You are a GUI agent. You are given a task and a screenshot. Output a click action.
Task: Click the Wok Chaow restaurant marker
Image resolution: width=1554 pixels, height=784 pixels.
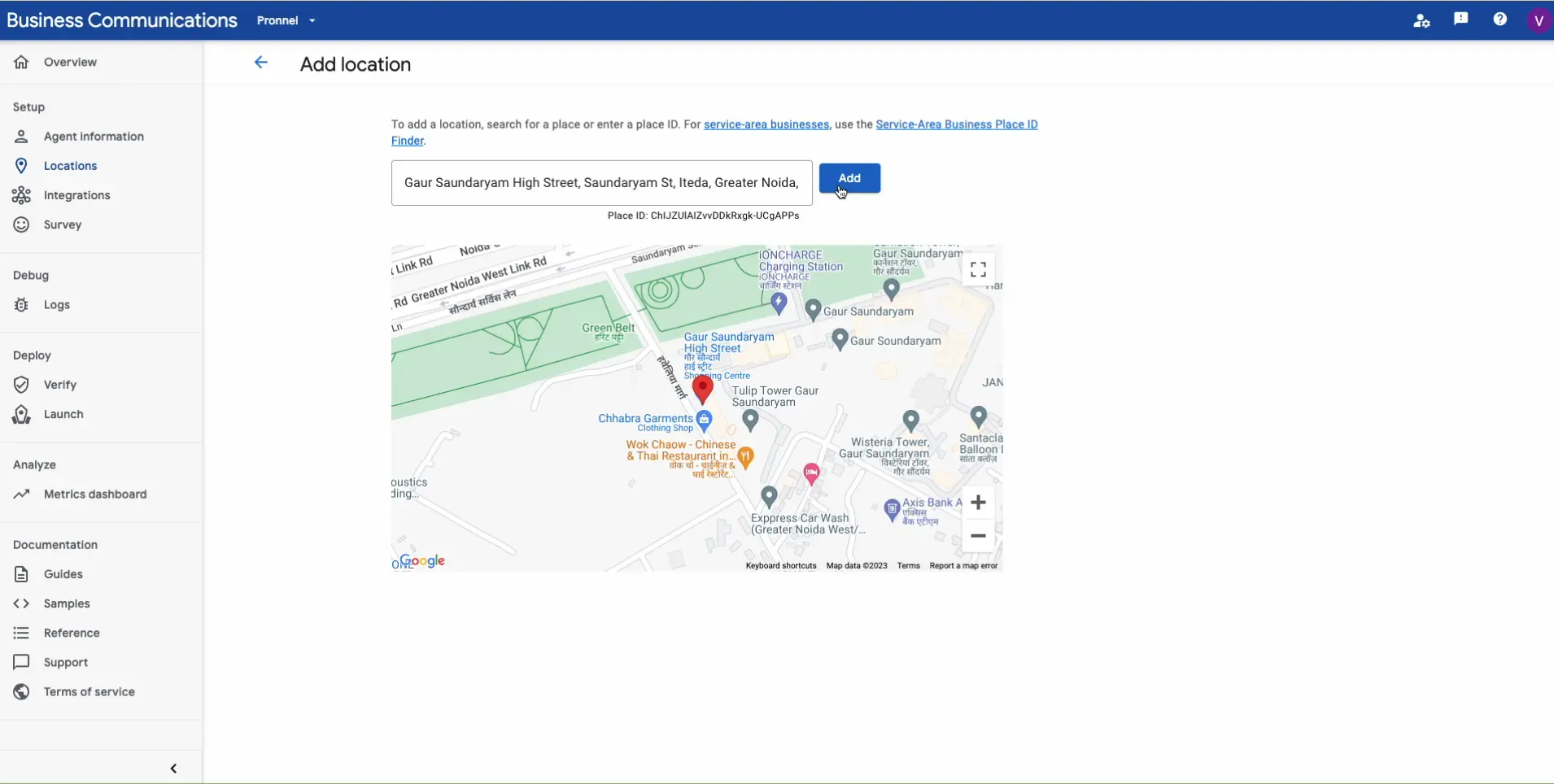(745, 457)
